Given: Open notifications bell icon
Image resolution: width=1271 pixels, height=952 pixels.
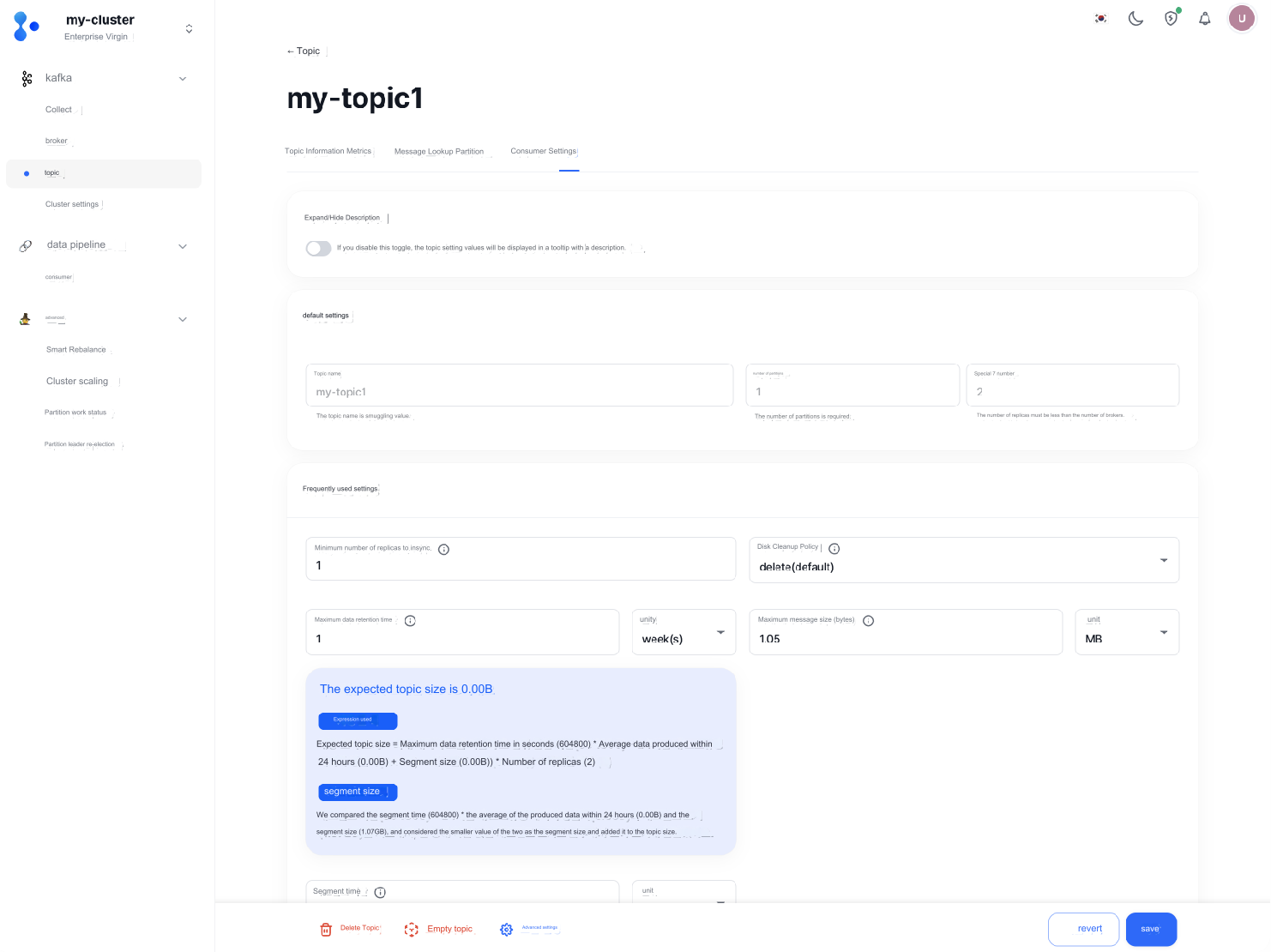Looking at the screenshot, I should 1205,19.
